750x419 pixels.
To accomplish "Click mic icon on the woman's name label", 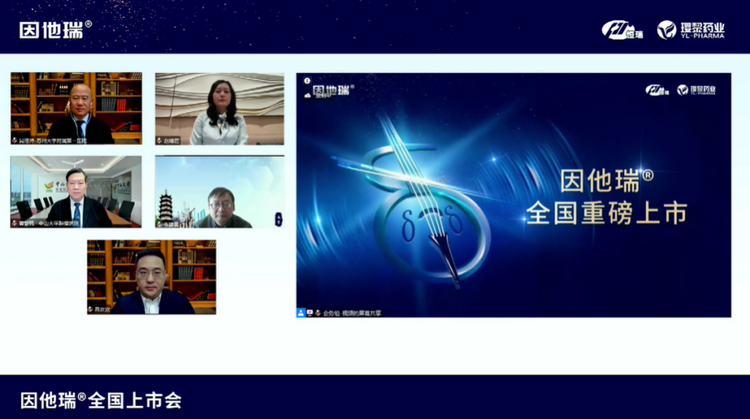I will tap(159, 141).
